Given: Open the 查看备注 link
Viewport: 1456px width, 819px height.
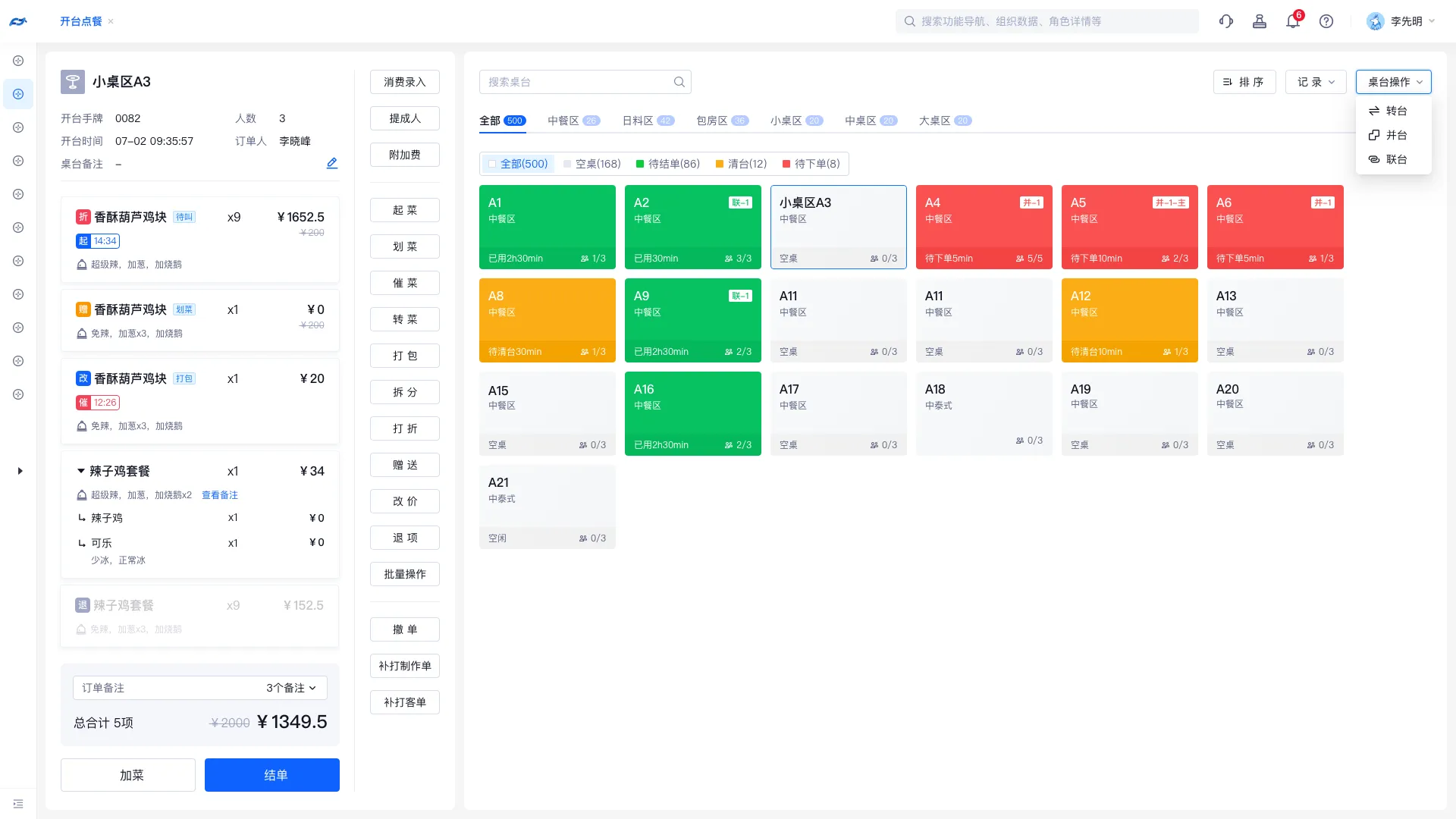Looking at the screenshot, I should (x=220, y=495).
